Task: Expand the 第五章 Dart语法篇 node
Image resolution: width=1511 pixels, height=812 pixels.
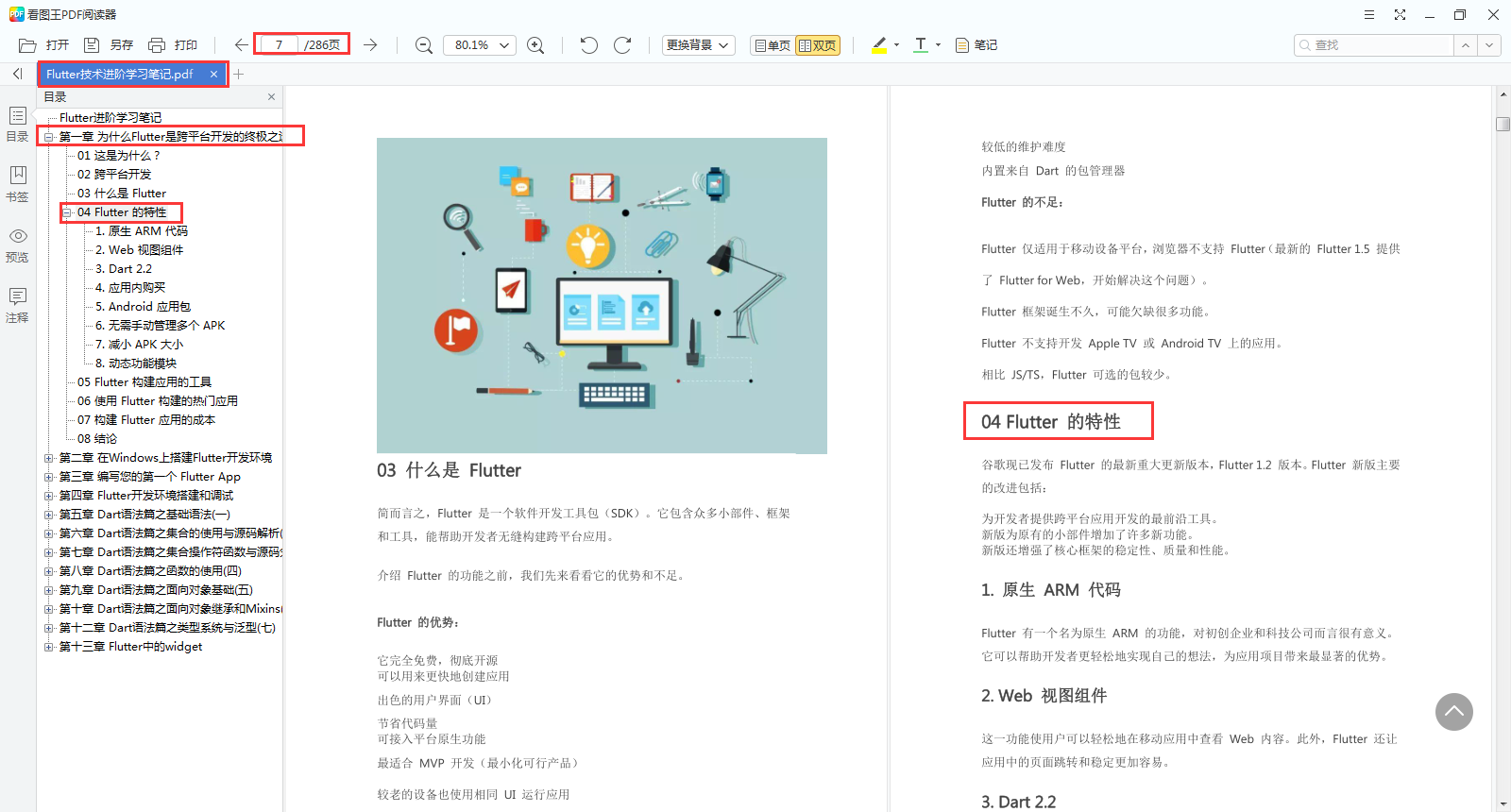Action: 48,515
